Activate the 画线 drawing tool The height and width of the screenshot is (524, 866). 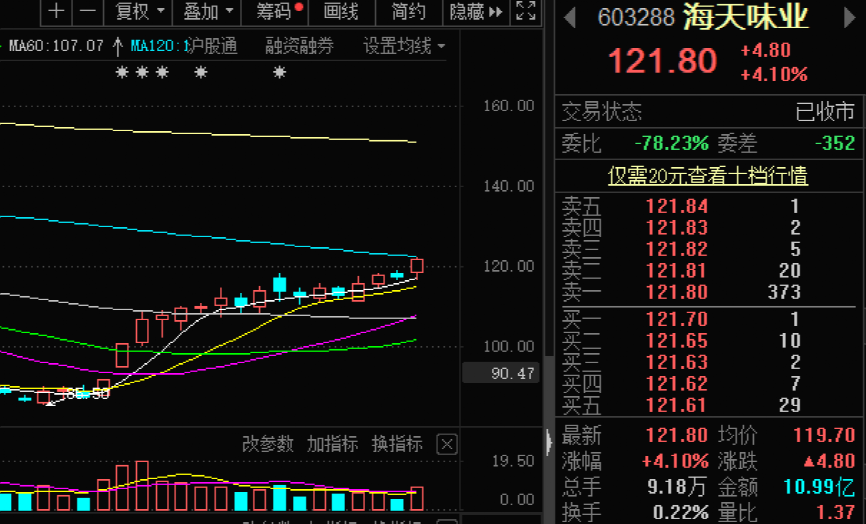pyautogui.click(x=343, y=11)
